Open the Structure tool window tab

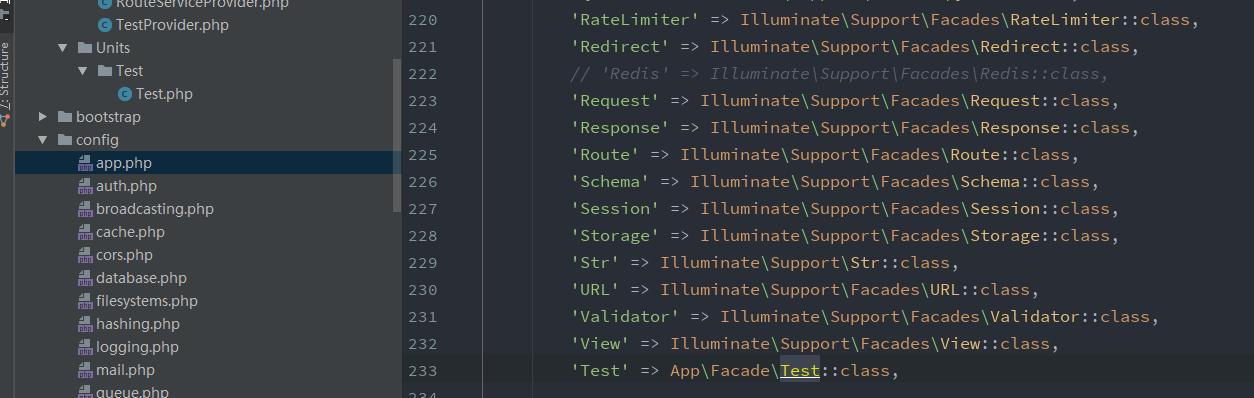point(6,75)
